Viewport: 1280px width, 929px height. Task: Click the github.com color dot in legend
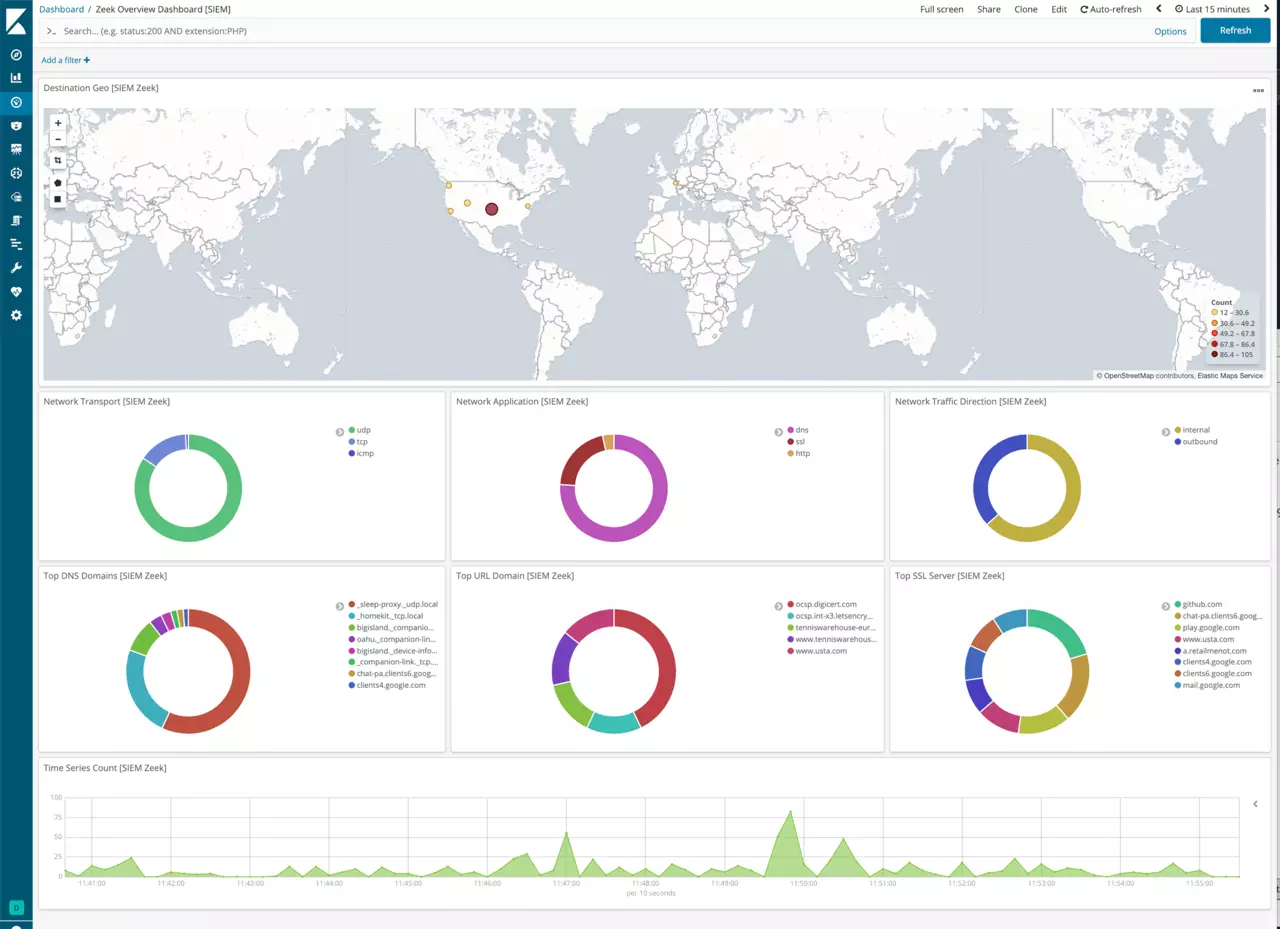[1178, 605]
